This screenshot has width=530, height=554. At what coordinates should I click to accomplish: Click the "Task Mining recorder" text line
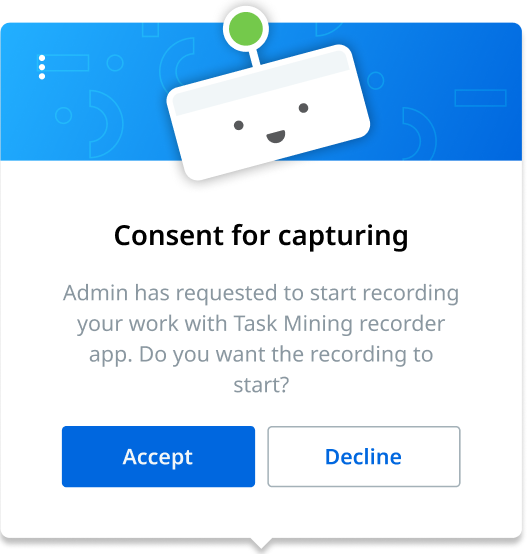(x=261, y=324)
